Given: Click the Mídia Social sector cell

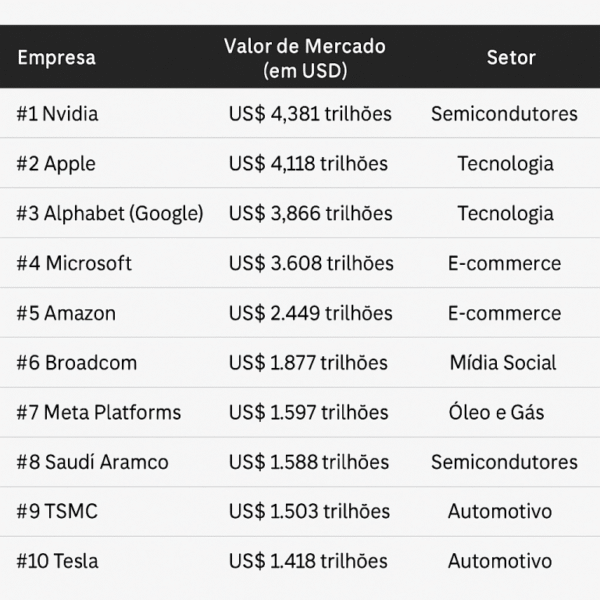Looking at the screenshot, I should 503,362.
